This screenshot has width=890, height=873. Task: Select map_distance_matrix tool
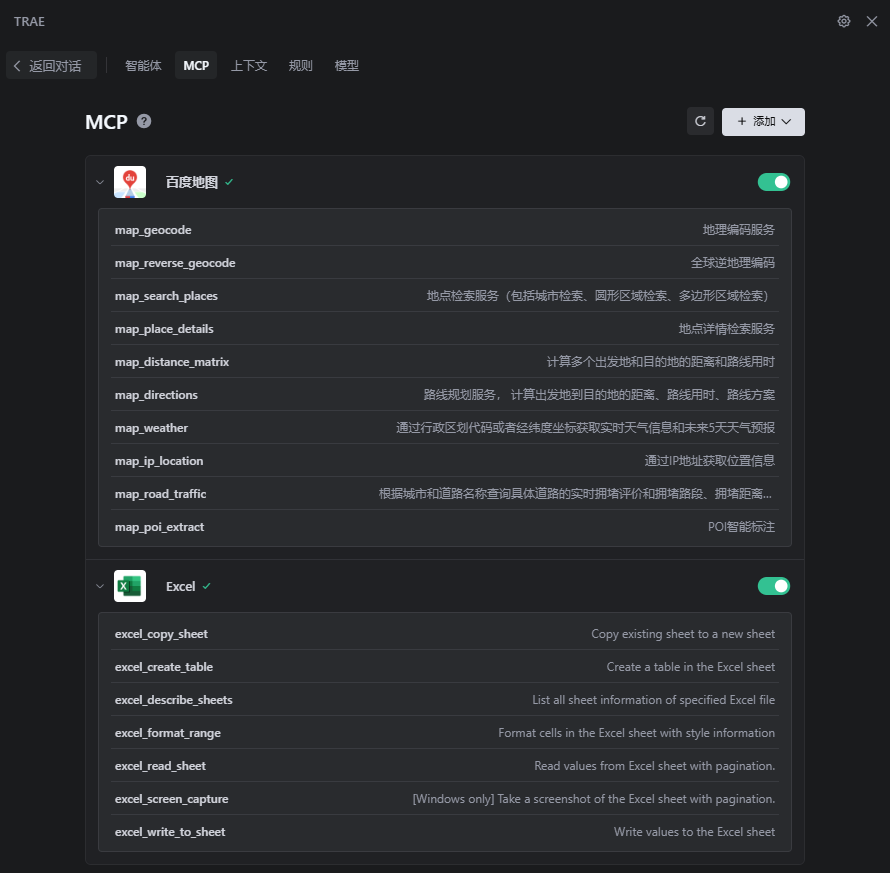[444, 362]
